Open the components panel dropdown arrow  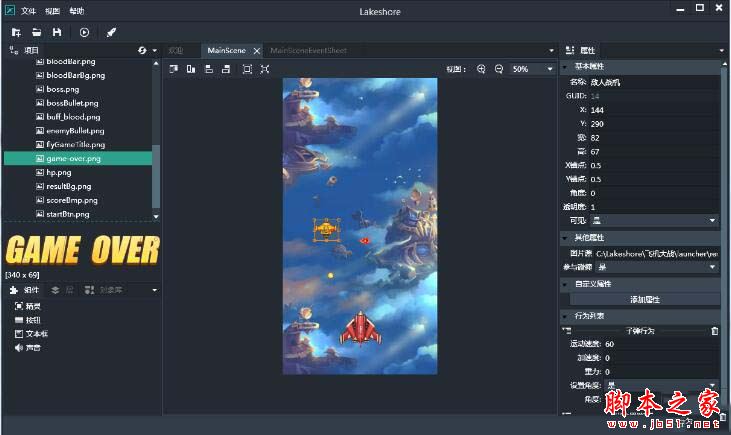155,290
